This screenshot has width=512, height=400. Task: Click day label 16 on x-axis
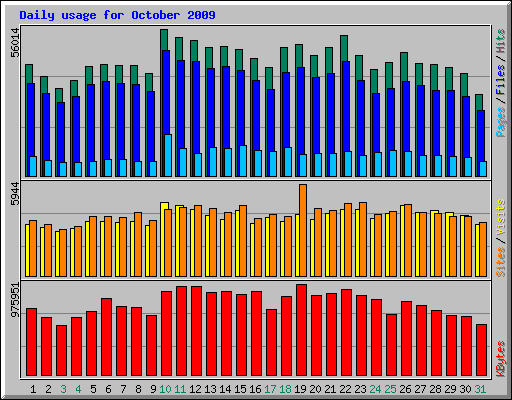pos(255,389)
